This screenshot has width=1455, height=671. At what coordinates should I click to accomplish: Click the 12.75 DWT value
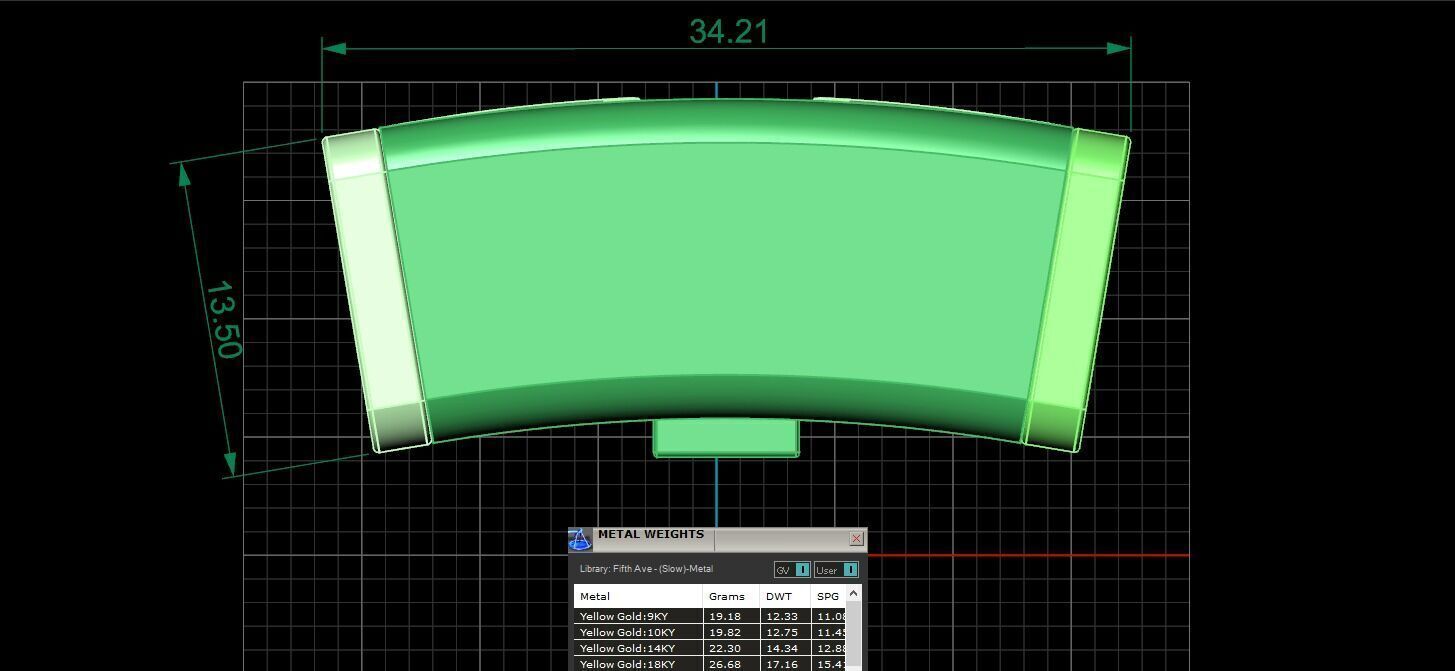[782, 633]
